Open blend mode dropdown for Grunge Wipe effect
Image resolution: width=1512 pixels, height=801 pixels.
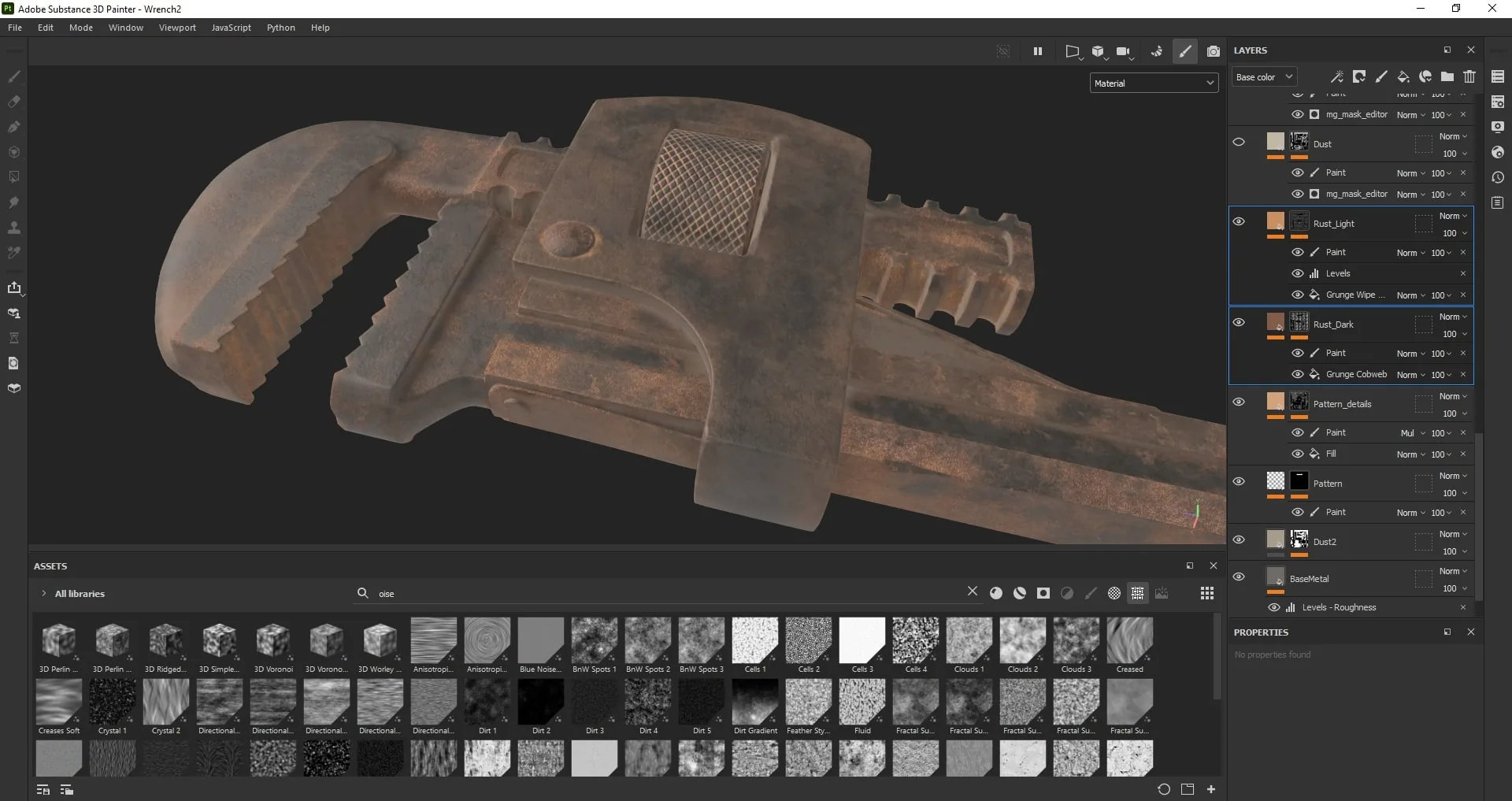tap(1411, 295)
